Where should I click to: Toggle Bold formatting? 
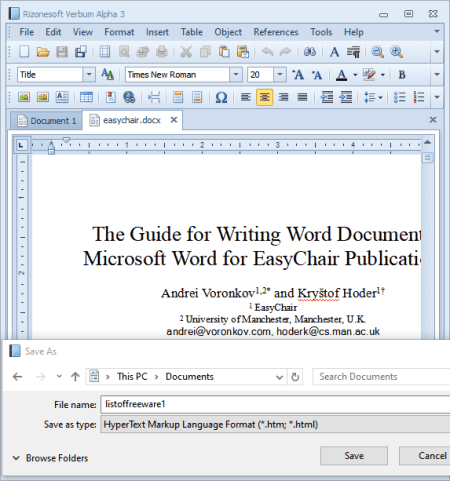[x=402, y=75]
